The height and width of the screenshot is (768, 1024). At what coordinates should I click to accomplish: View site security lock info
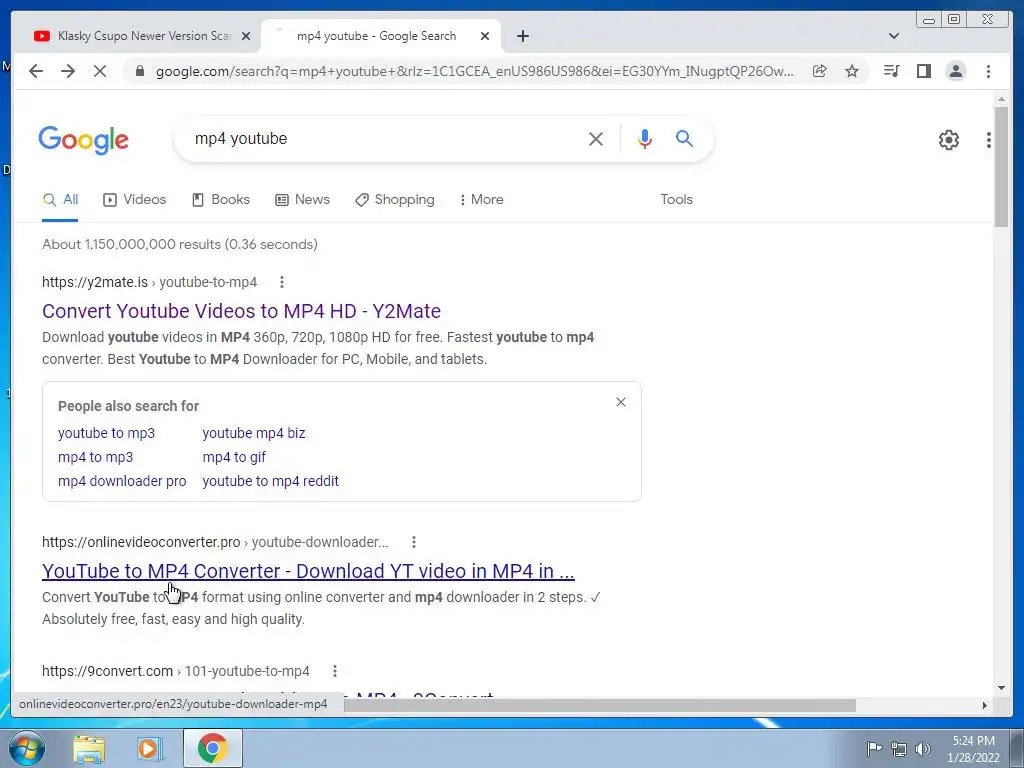pos(139,71)
